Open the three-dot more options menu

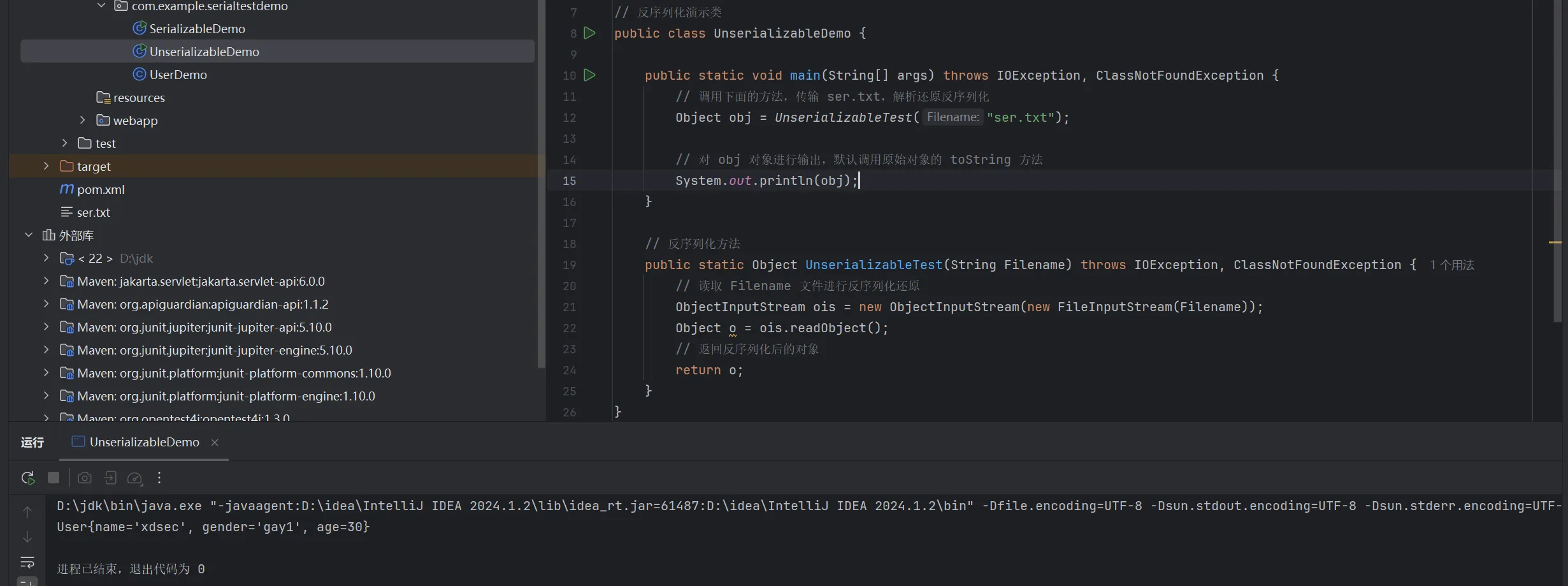(x=159, y=478)
